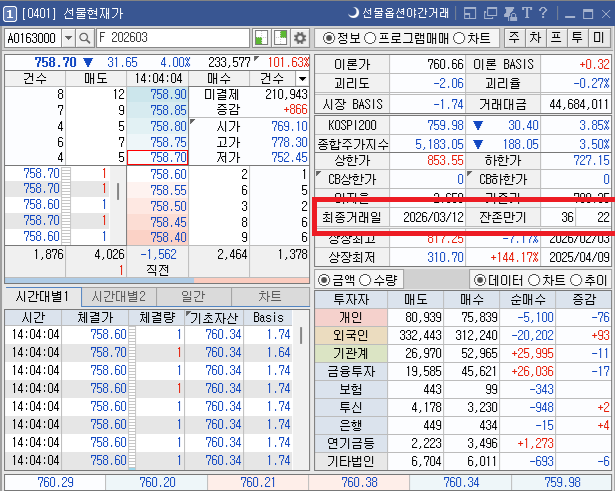Click the window layout icon in title bar
This screenshot has height=491, width=615.
point(470,13)
